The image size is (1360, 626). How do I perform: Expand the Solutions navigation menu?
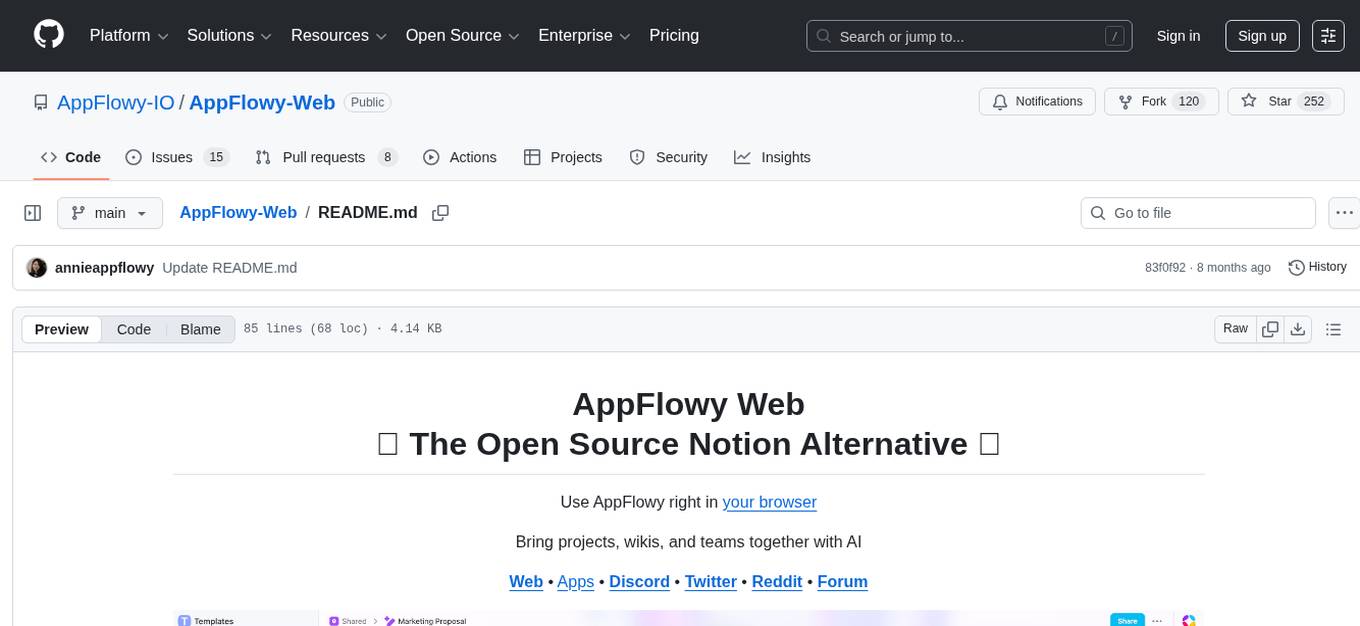[x=228, y=35]
